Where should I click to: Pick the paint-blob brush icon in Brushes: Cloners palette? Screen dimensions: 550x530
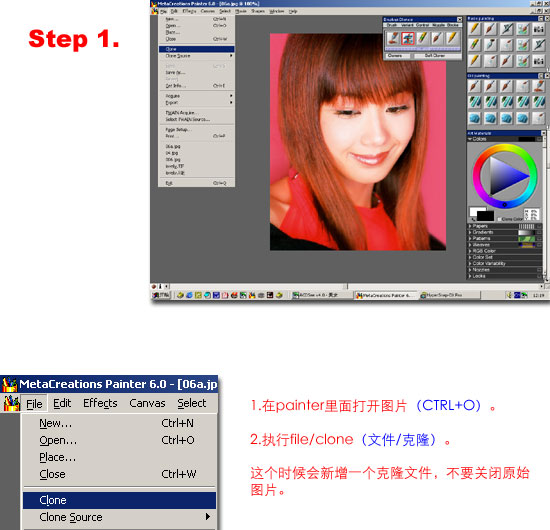pos(393,38)
